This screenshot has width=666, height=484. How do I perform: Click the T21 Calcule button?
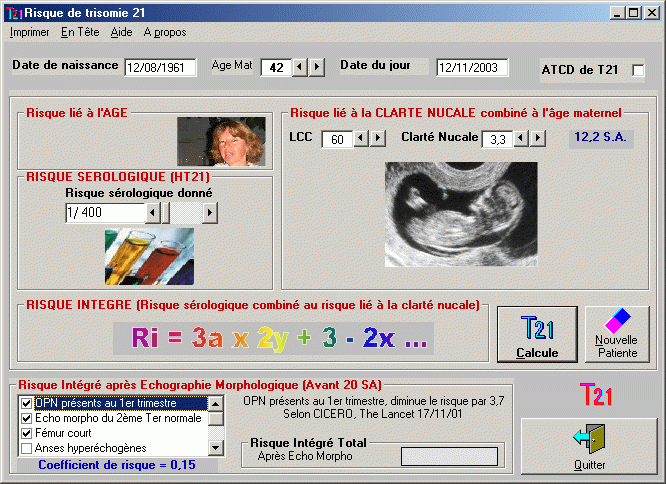tap(537, 334)
